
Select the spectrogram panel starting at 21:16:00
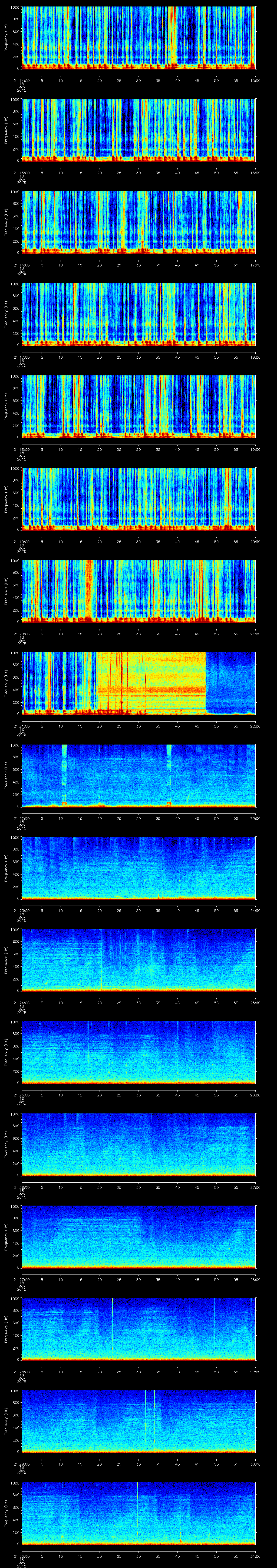(138, 222)
